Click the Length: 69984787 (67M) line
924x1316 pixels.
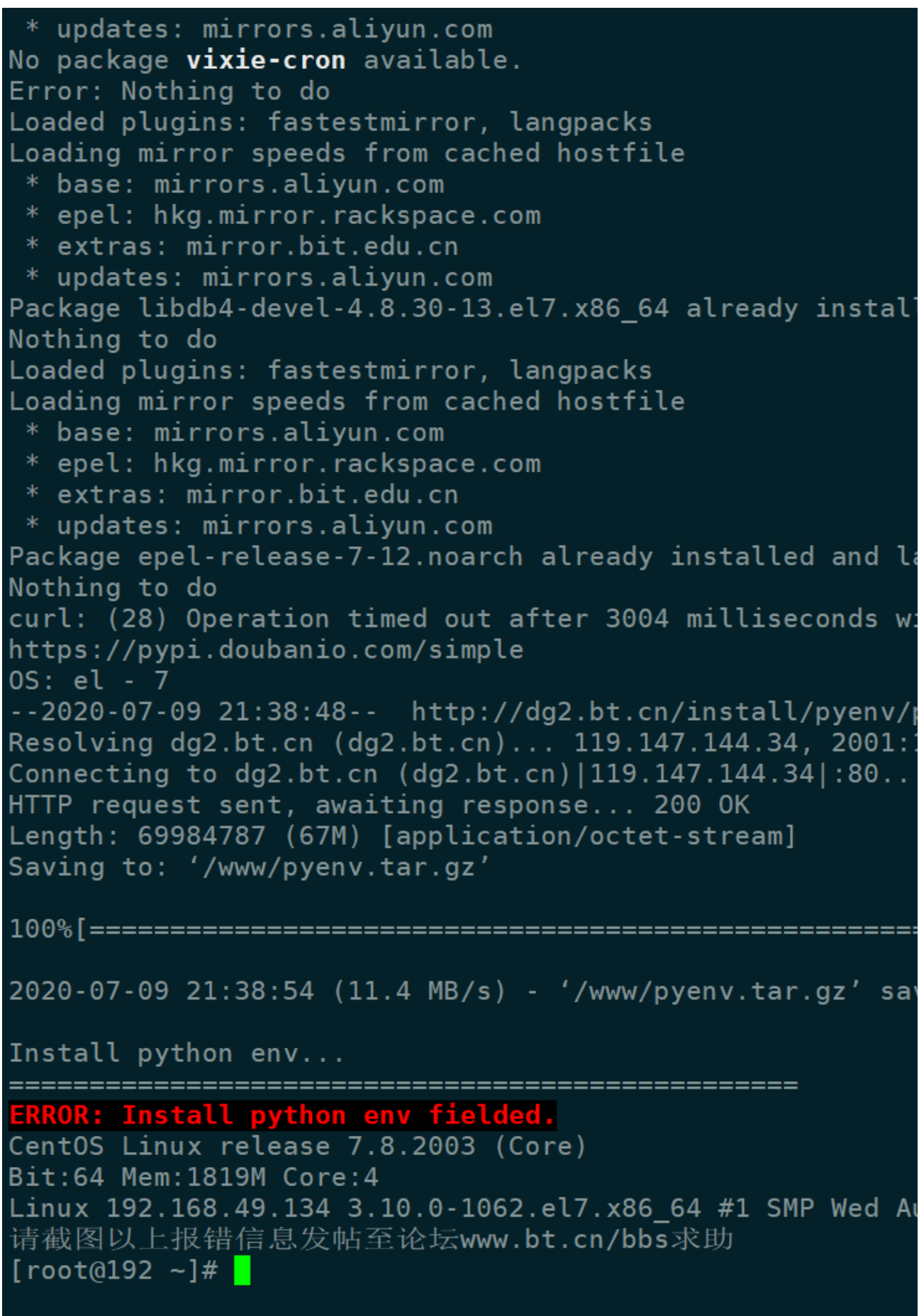click(401, 836)
